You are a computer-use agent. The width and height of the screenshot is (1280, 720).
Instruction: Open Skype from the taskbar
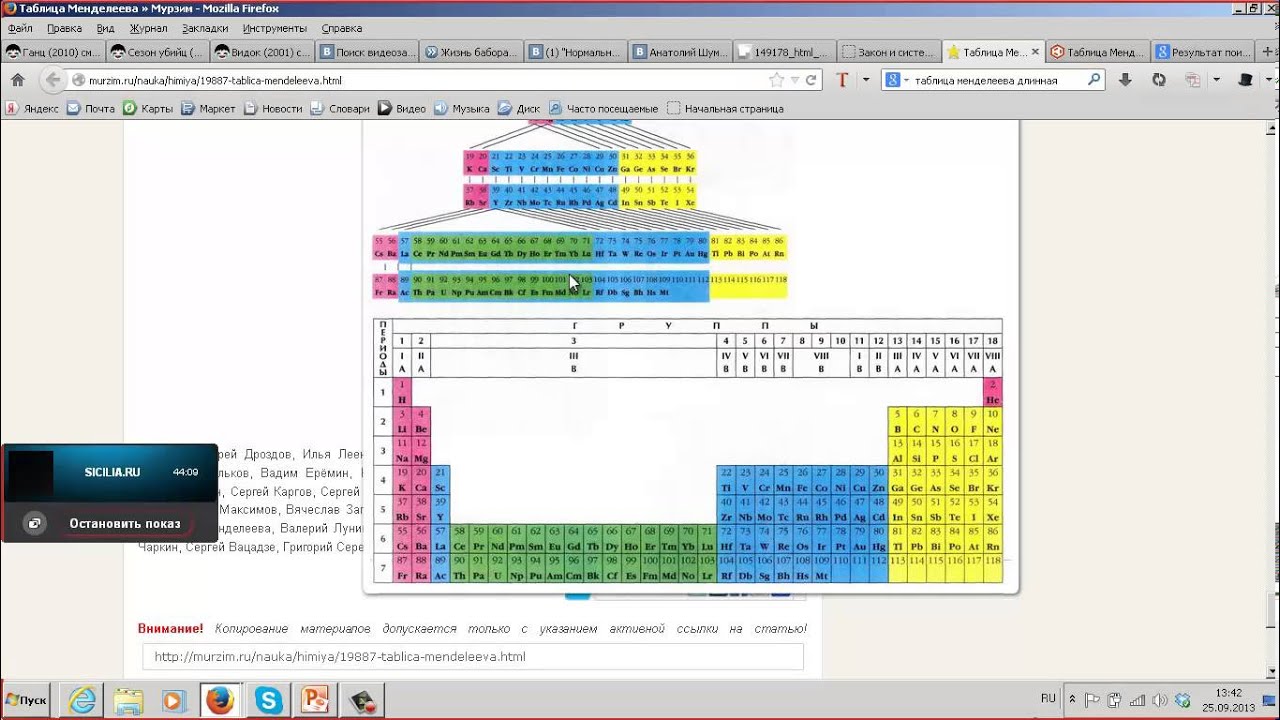pos(268,700)
